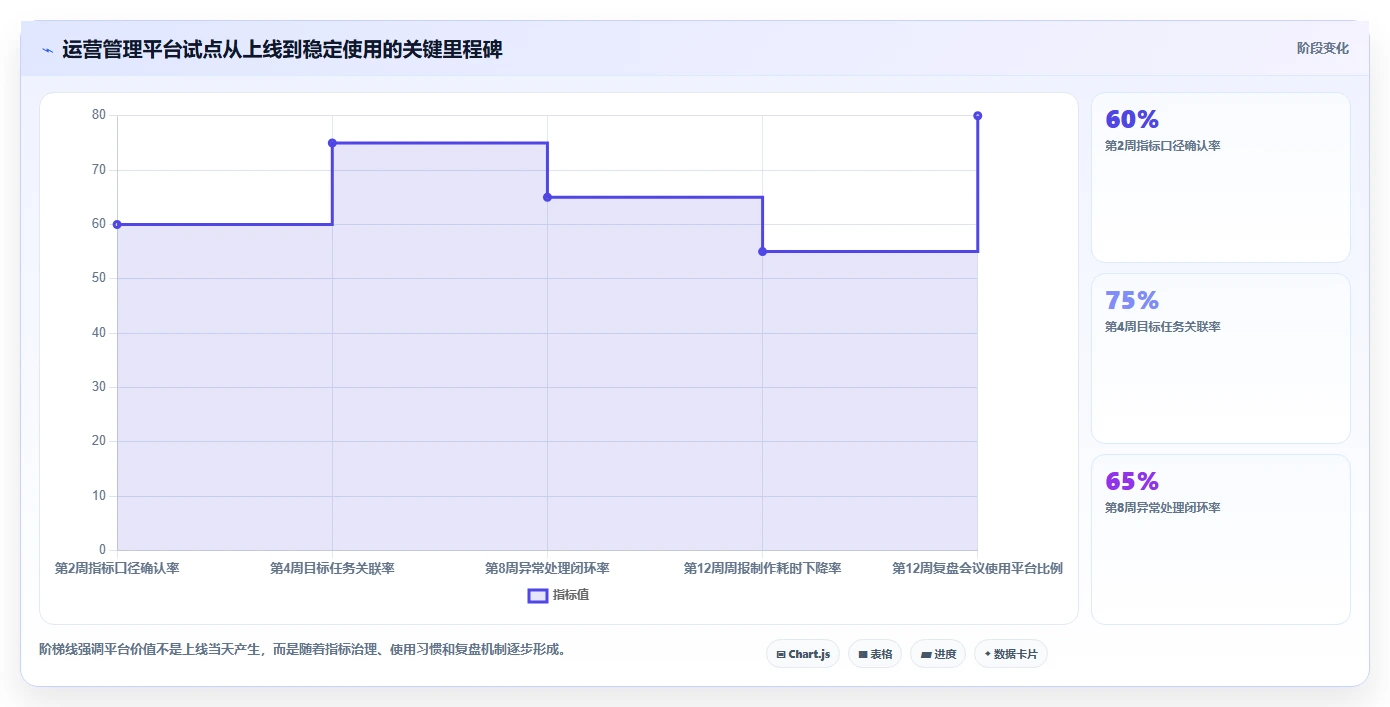Screen dimensions: 1390x707
Task: Click the x-axis label 第12周复盘会议使用平台比例
Action: pyautogui.click(x=977, y=568)
